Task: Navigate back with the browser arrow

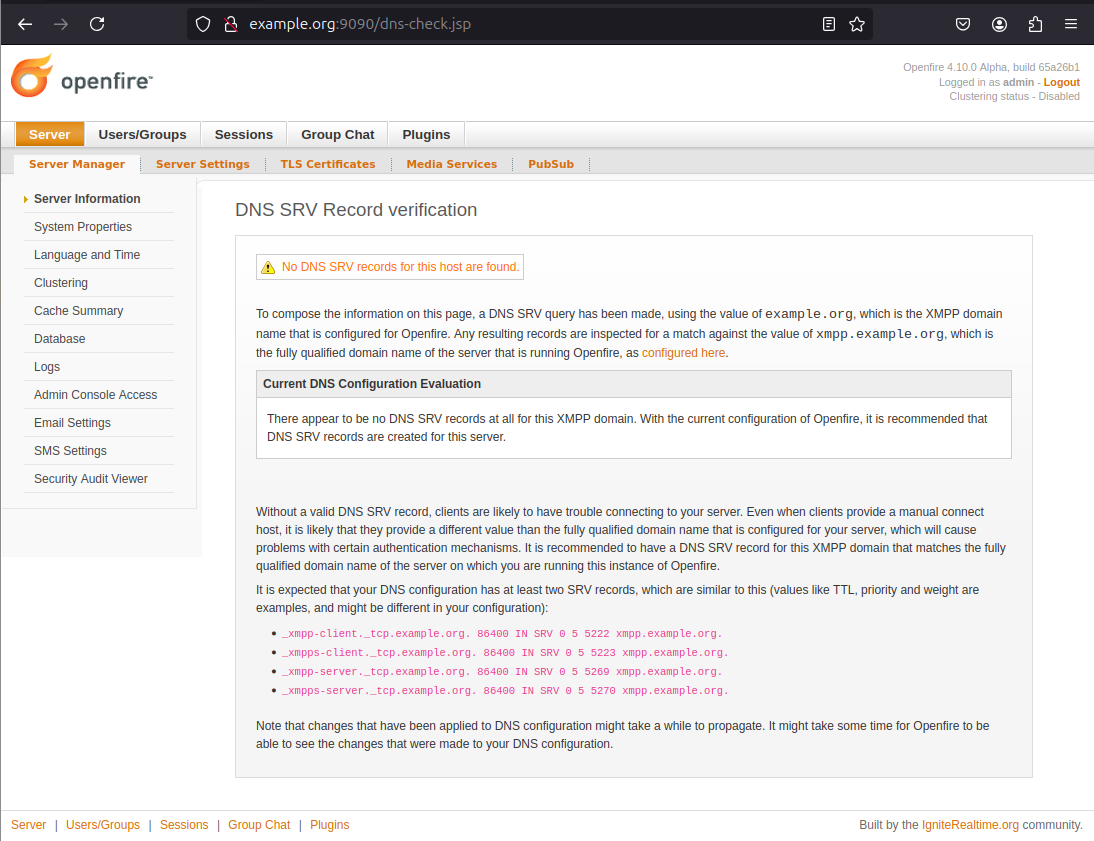Action: (x=24, y=23)
